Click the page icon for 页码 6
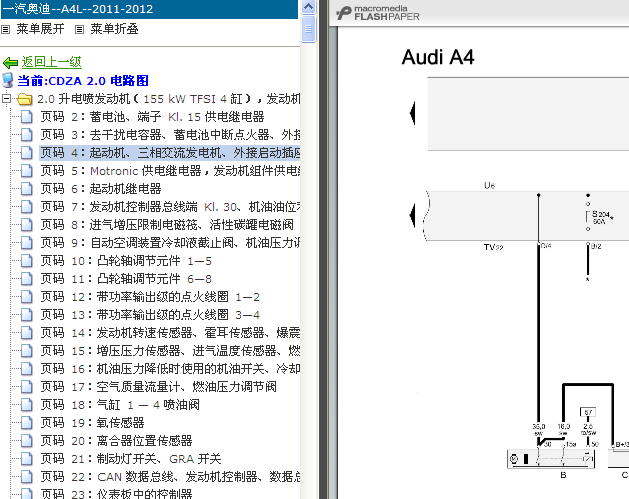Image resolution: width=629 pixels, height=499 pixels. (26, 189)
